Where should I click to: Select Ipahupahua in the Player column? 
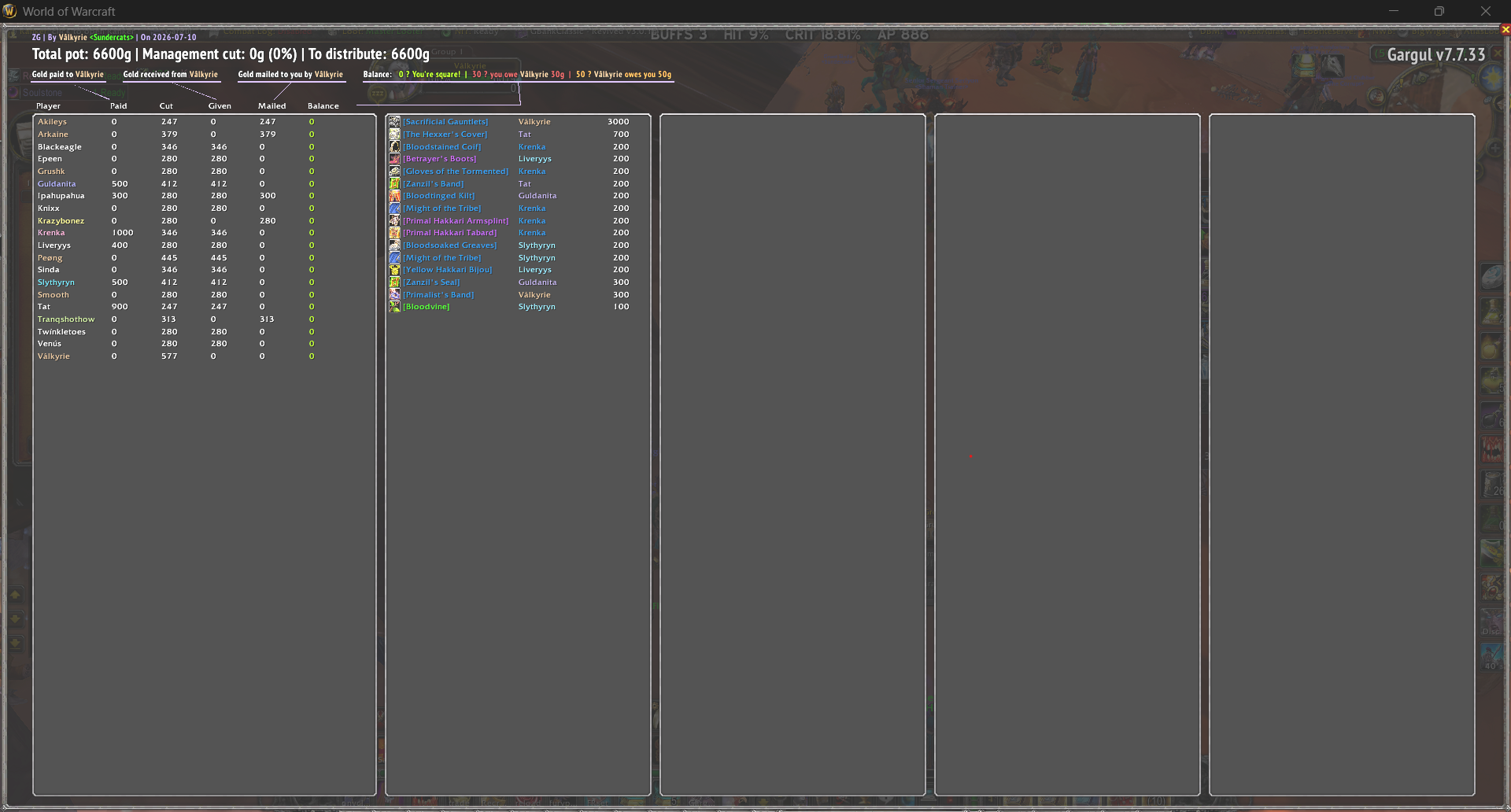click(x=61, y=196)
